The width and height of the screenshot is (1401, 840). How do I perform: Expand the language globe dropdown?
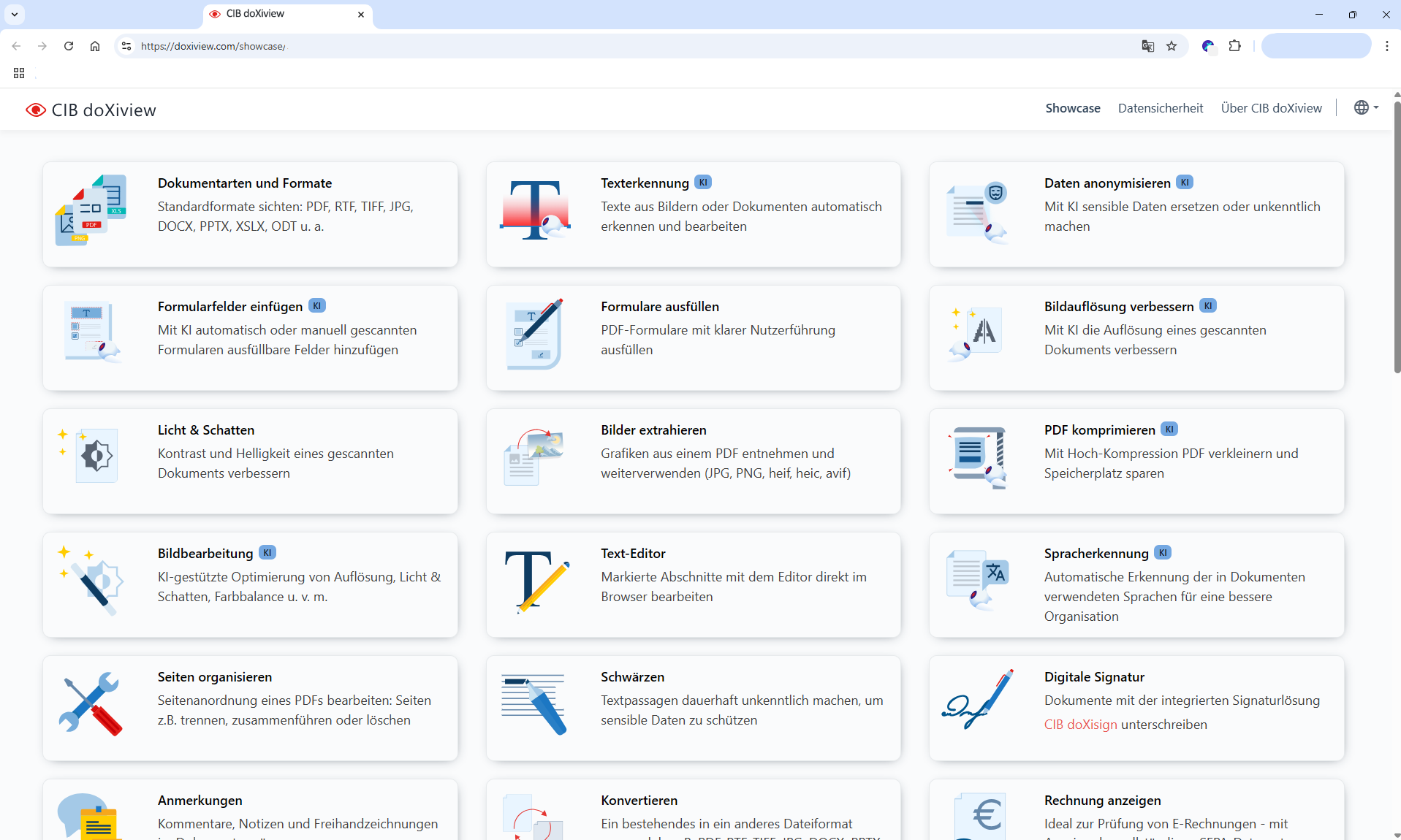pos(1365,108)
